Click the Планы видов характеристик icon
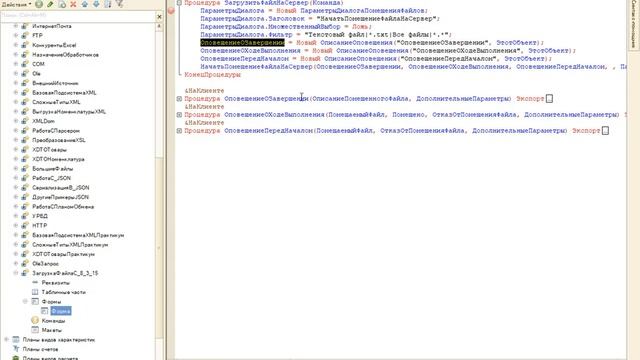This screenshot has width=640, height=360. pyautogui.click(x=16, y=340)
